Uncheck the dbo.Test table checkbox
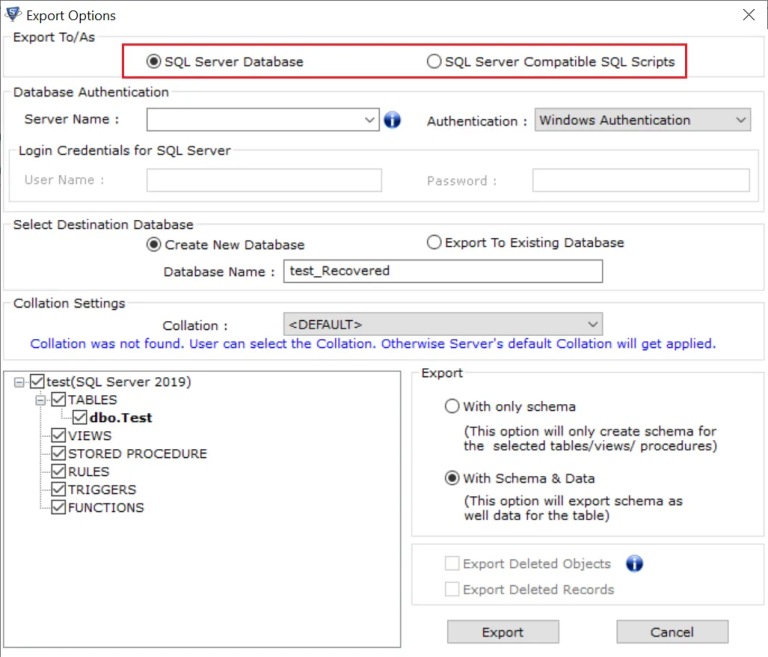768x657 pixels. pyautogui.click(x=81, y=418)
